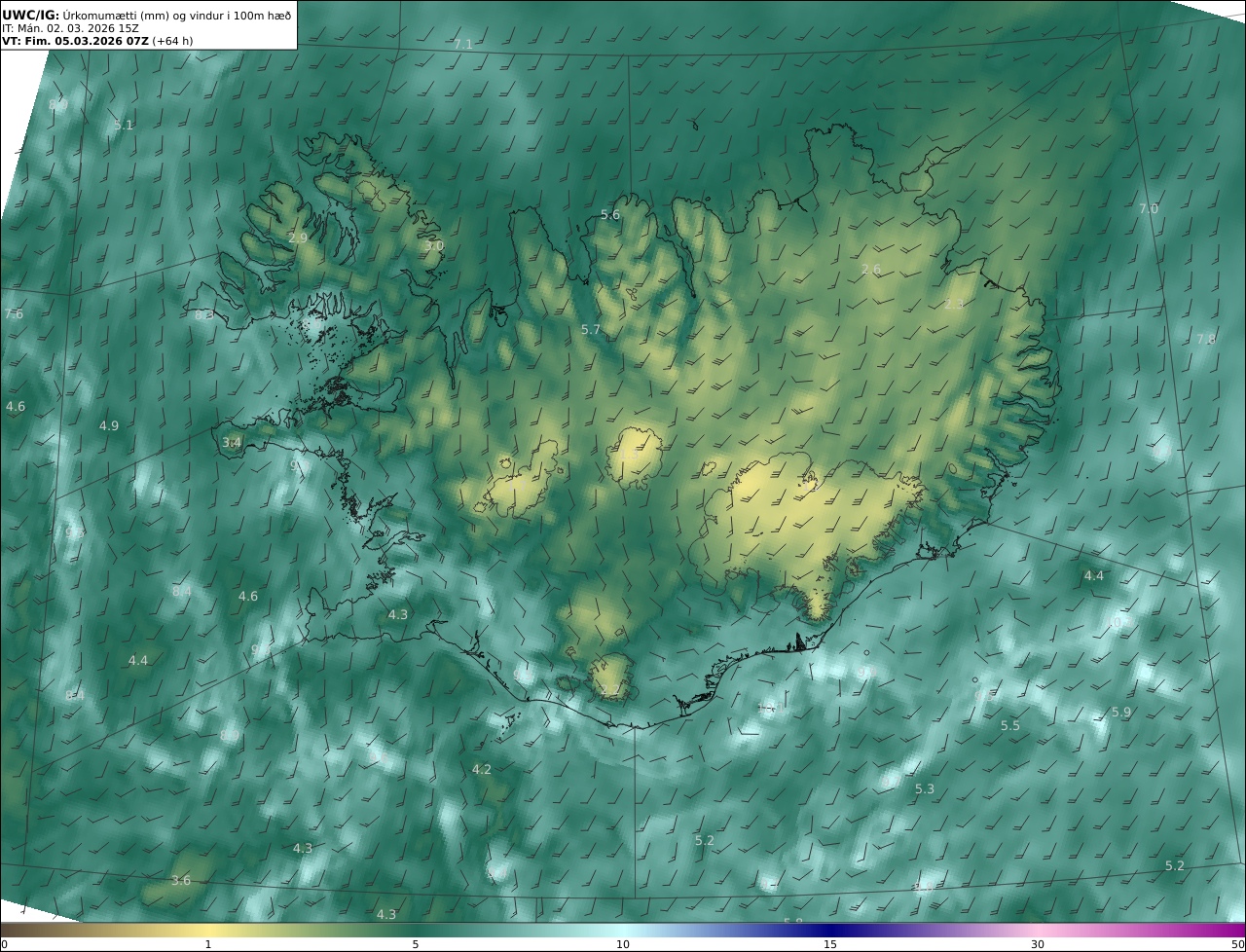The height and width of the screenshot is (952, 1246).
Task: Click the '4.9' value label
Action: 109,426
